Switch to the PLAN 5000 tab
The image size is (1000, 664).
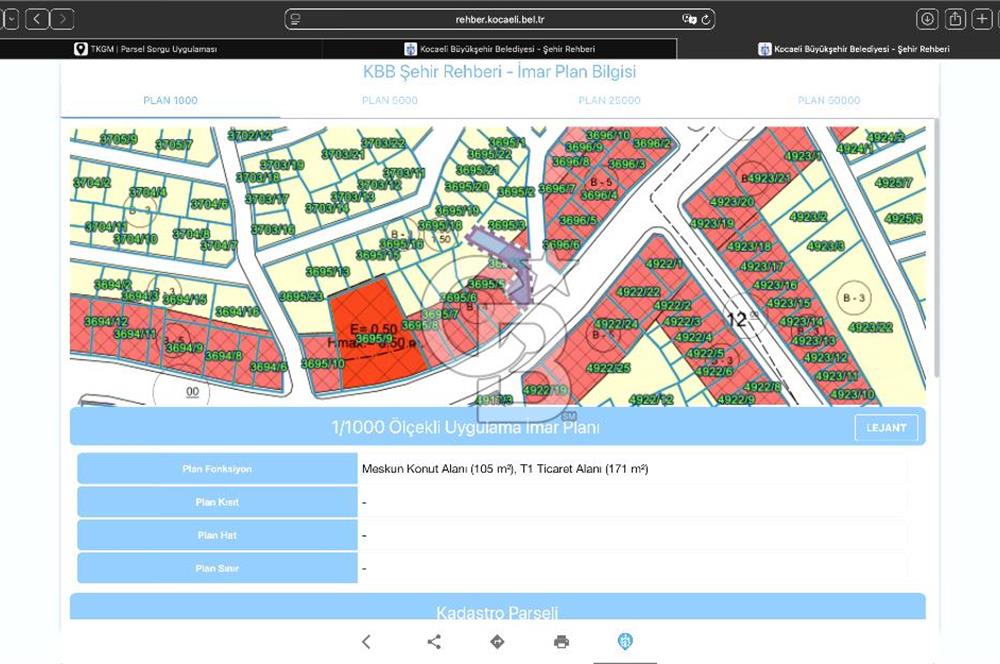[x=390, y=100]
